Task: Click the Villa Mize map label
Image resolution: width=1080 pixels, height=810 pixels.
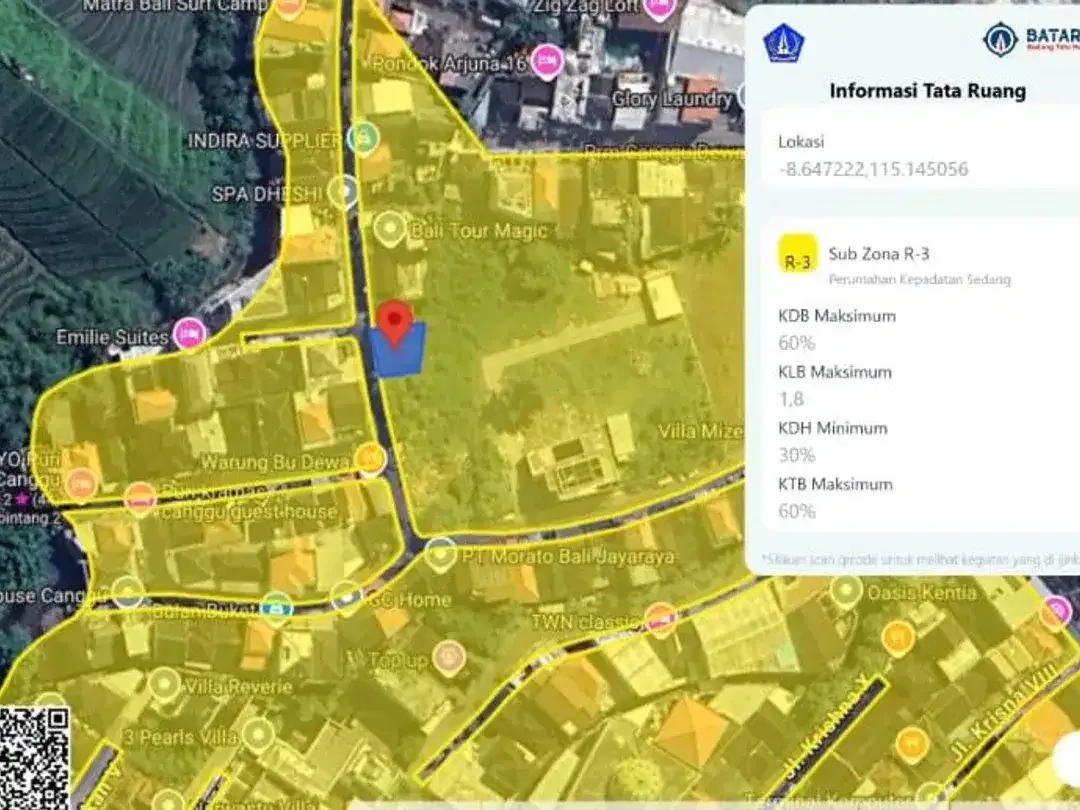Action: pos(700,432)
